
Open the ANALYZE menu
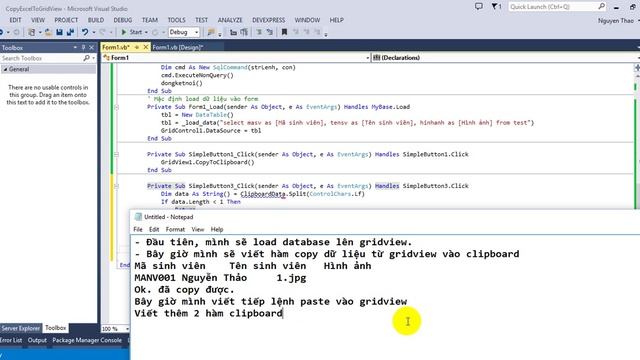point(230,20)
